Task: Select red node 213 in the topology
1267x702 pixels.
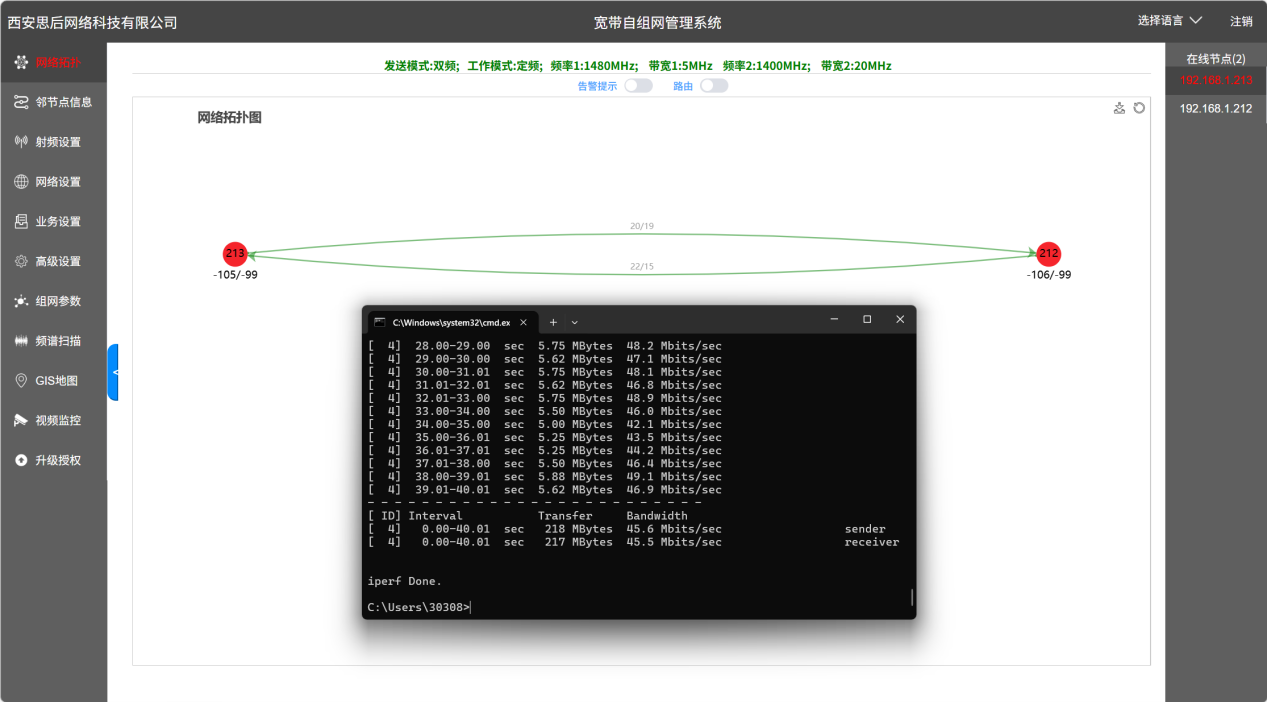Action: [x=235, y=254]
